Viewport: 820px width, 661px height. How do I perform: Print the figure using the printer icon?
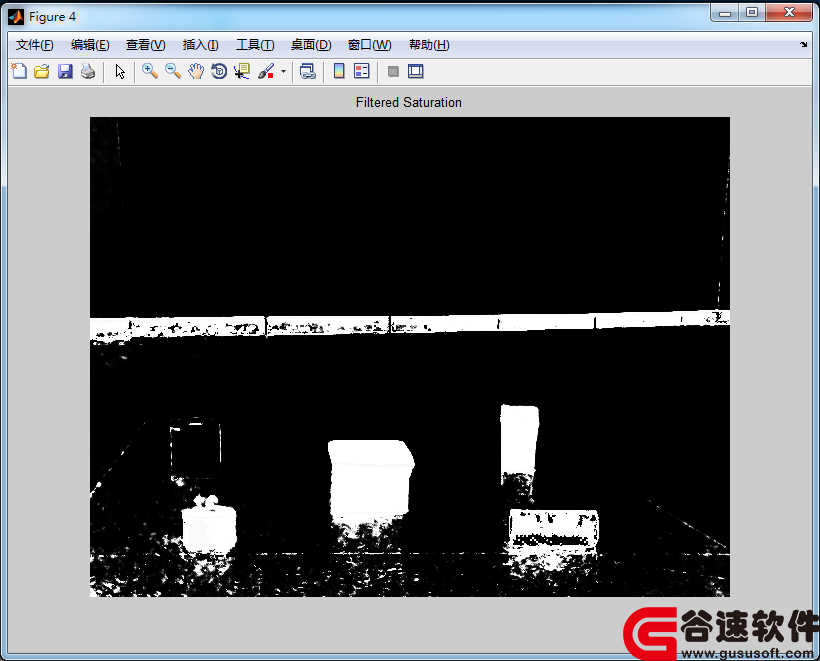point(88,71)
